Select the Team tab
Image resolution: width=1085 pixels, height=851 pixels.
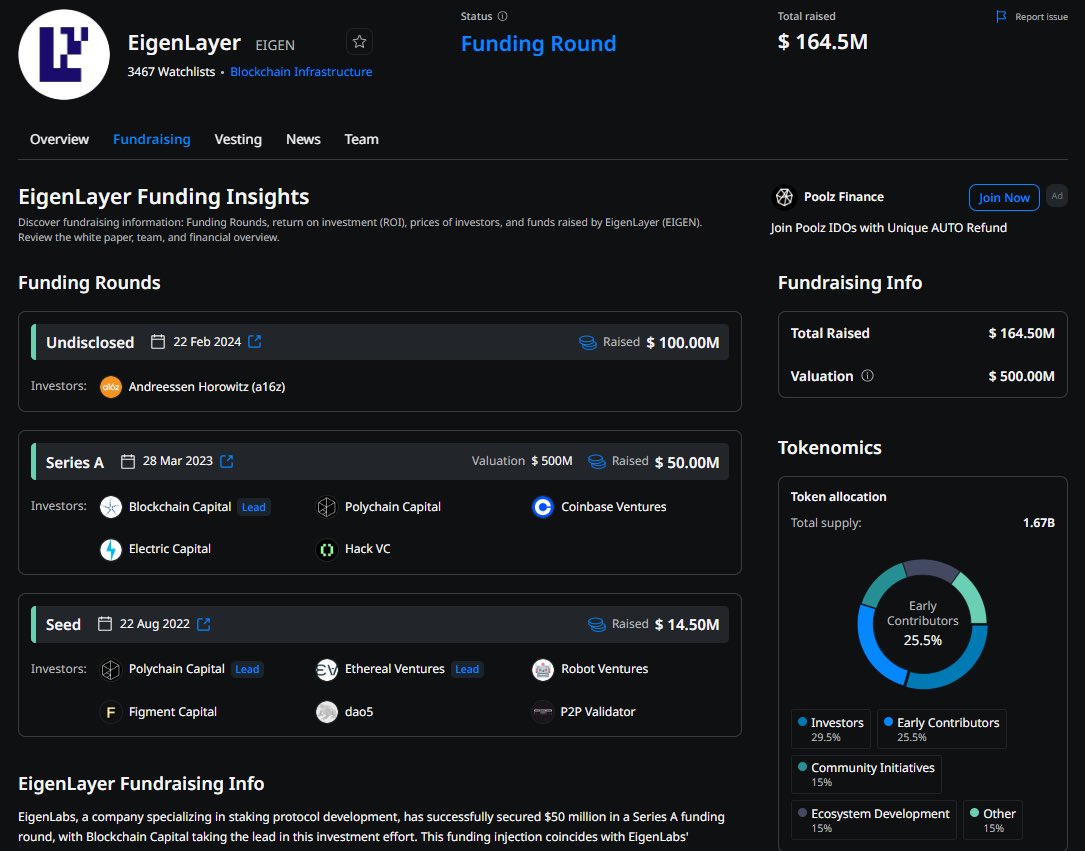(361, 139)
